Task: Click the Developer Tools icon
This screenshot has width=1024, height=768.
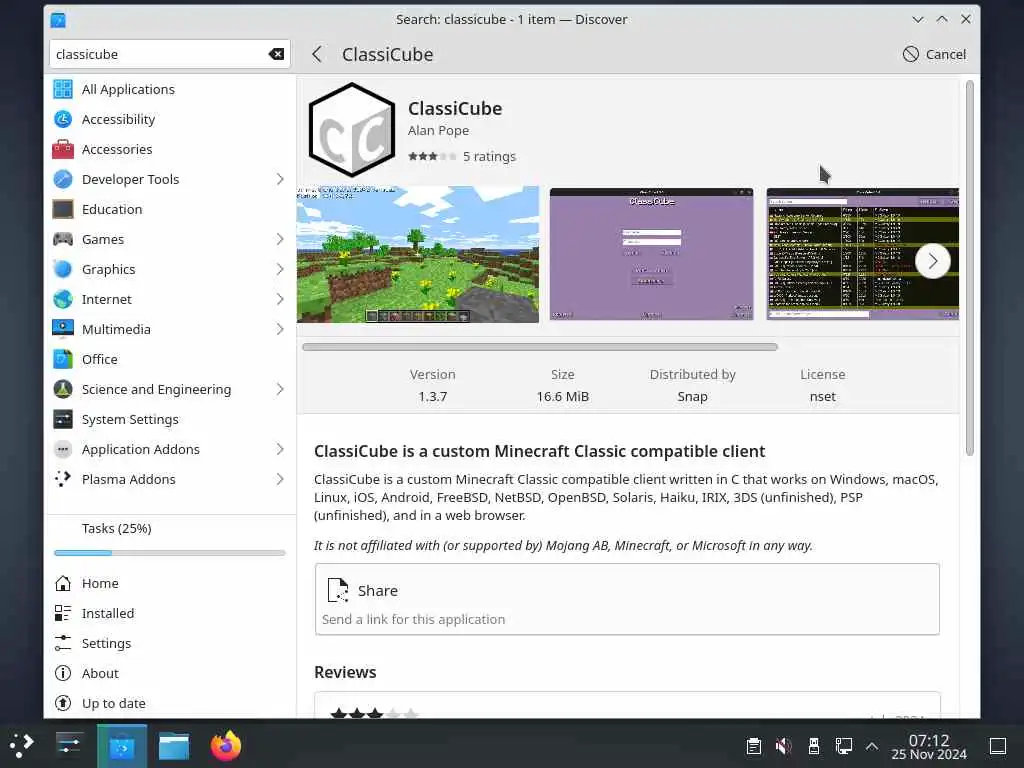Action: click(63, 180)
